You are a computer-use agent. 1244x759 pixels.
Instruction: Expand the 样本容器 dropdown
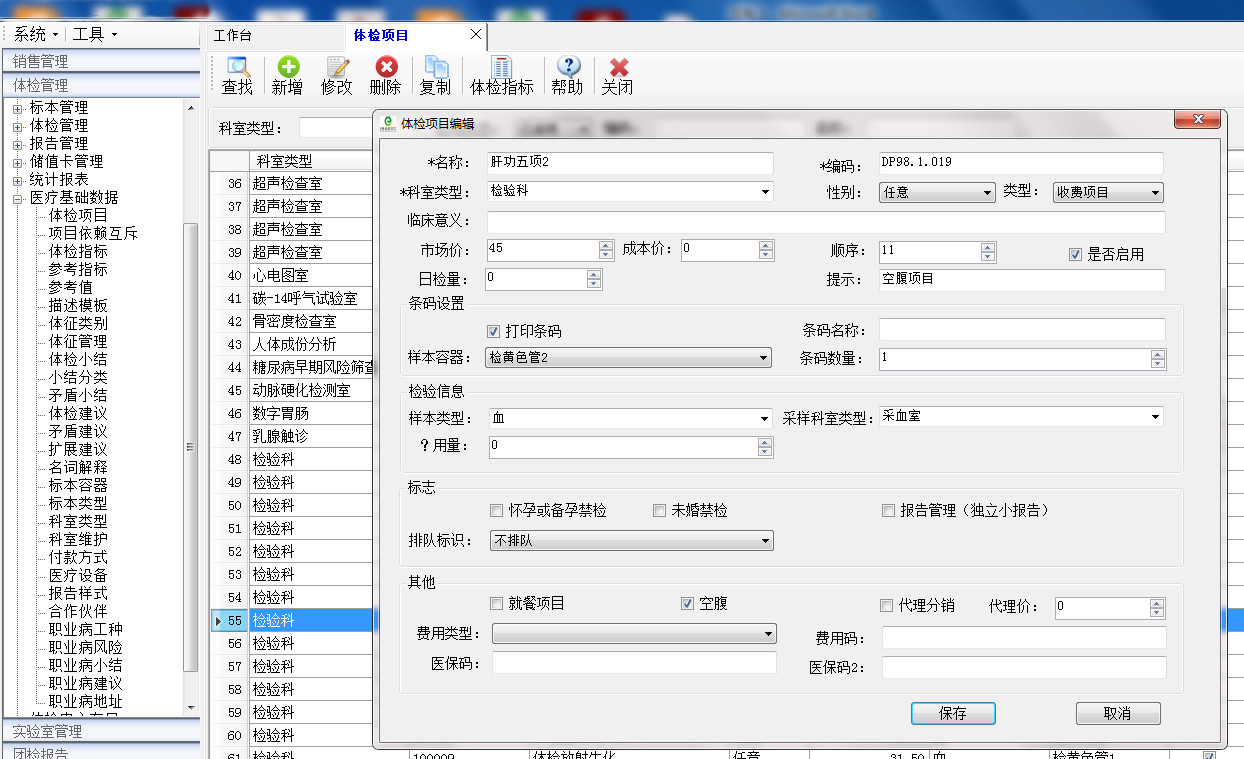pos(763,358)
